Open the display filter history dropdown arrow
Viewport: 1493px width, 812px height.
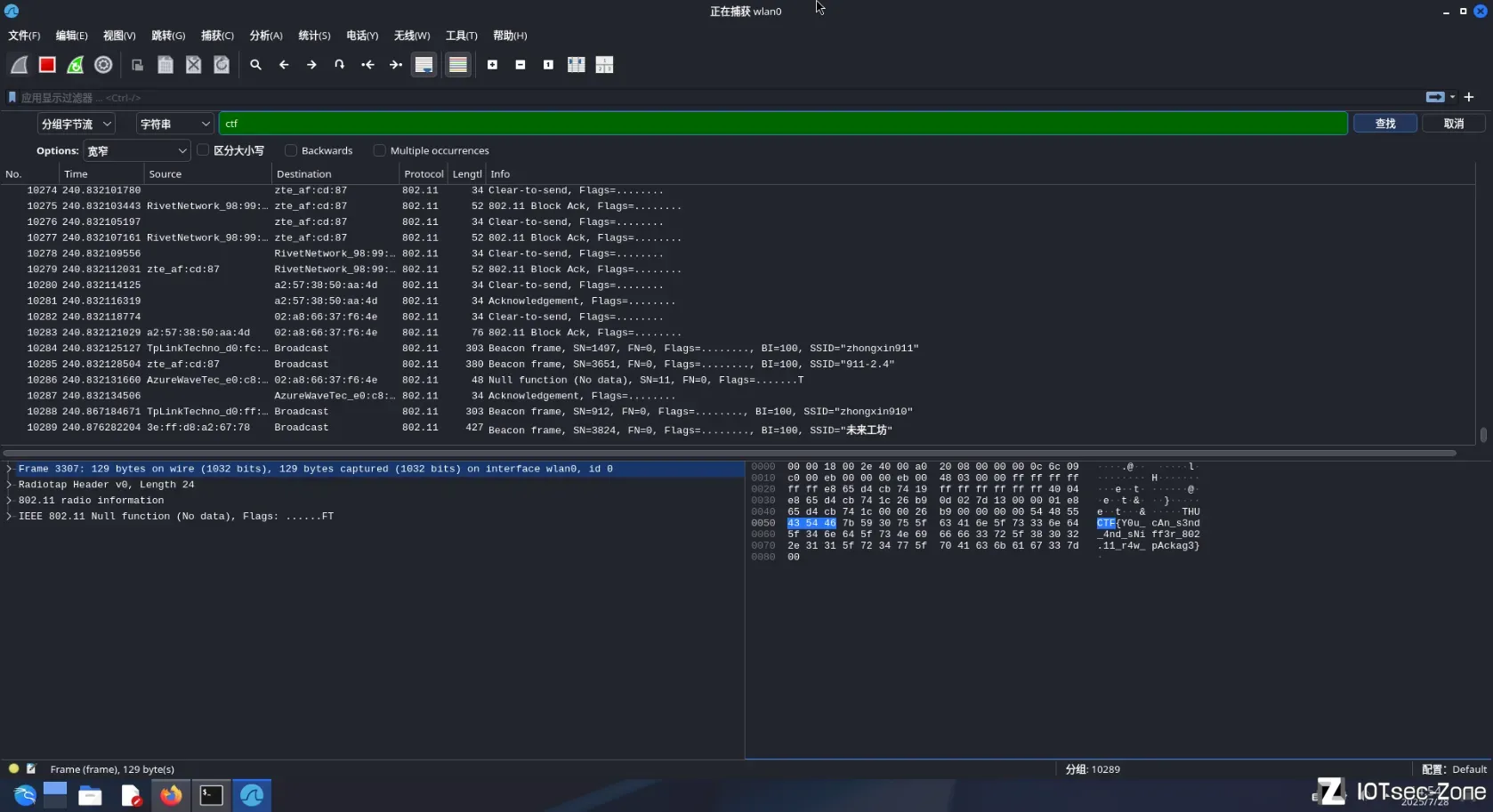[x=1453, y=97]
